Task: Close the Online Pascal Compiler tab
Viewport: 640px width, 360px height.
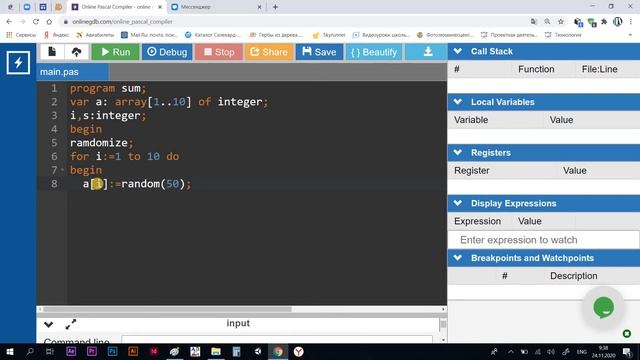Action: [x=160, y=7]
